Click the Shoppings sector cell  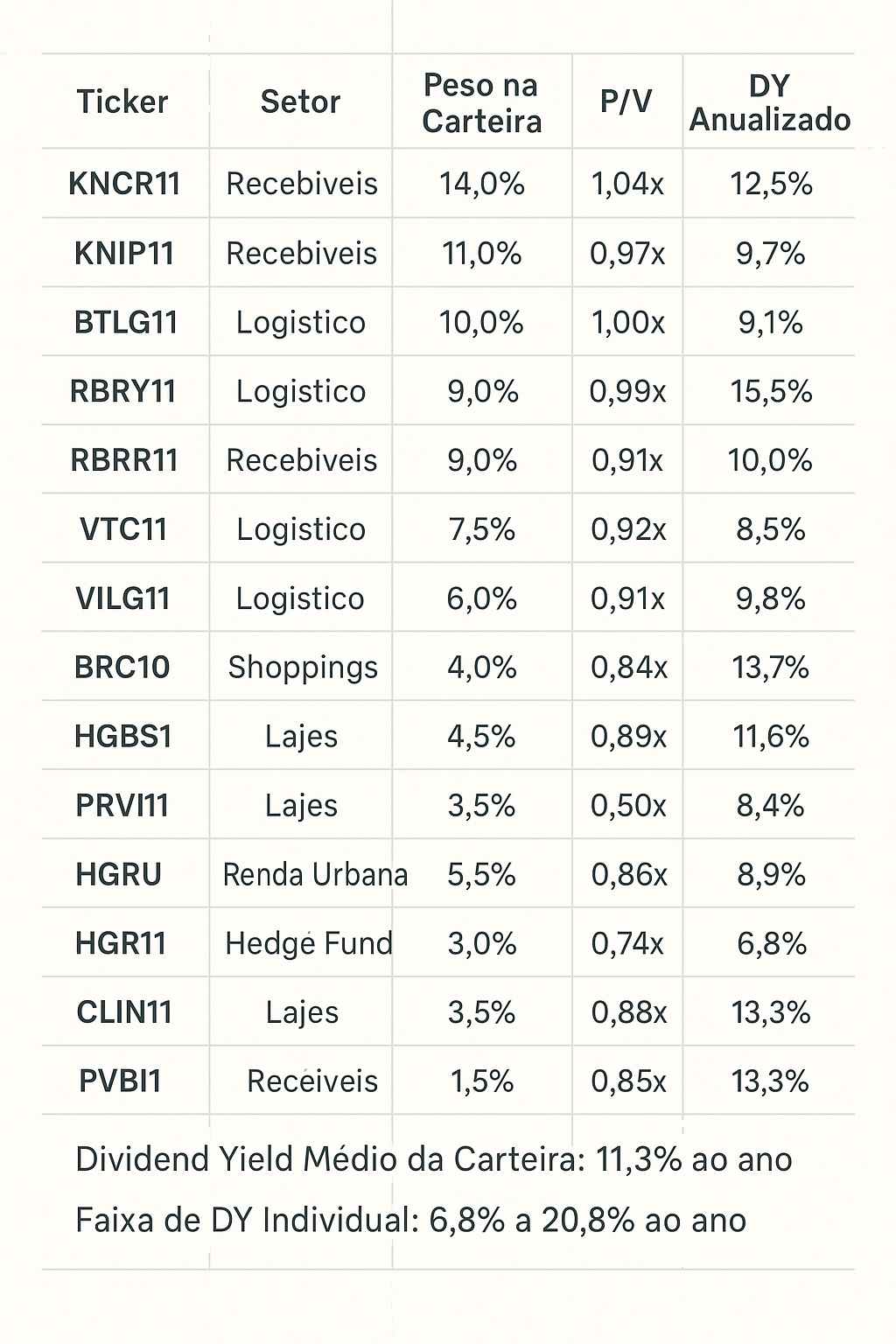pos(303,668)
